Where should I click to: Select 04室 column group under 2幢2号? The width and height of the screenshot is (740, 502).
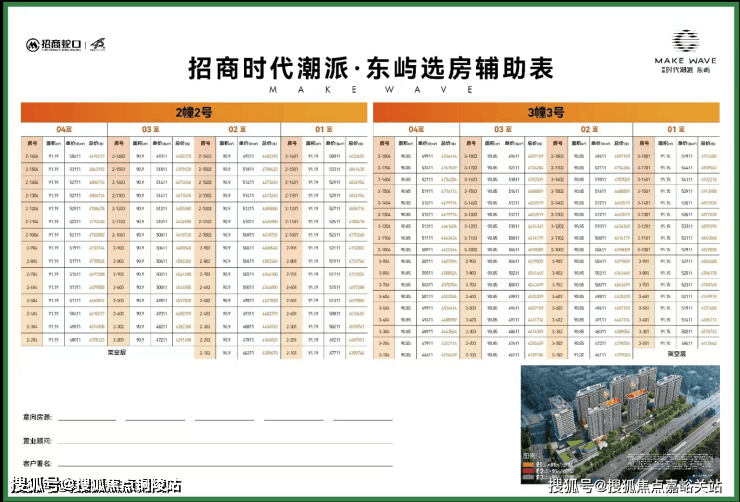[x=64, y=129]
